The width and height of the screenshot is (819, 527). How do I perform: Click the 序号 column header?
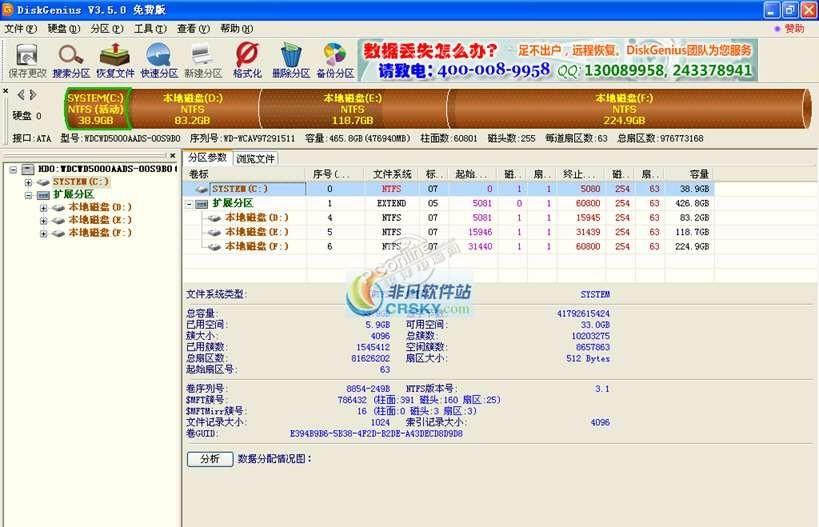coord(335,174)
